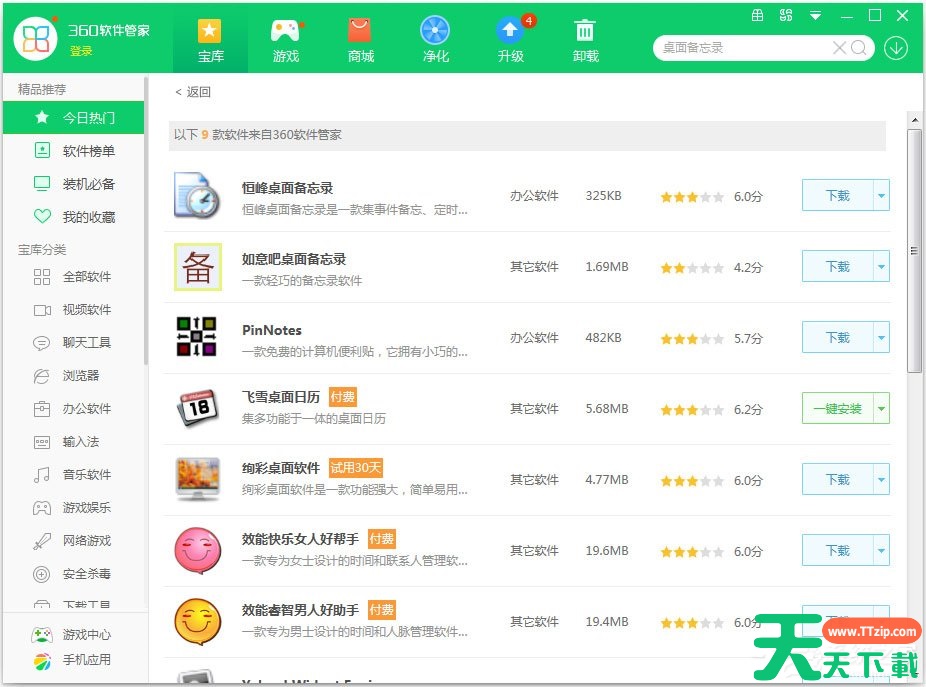This screenshot has width=926, height=687.
Task: Click the 绚彩桌面软件 app icon
Action: (x=197, y=479)
